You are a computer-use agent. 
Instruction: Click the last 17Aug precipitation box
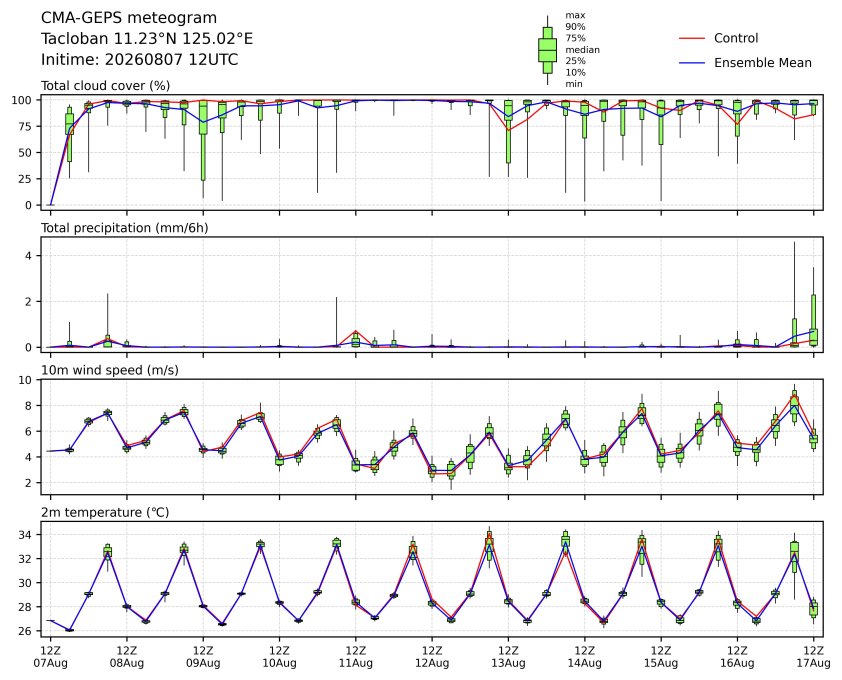(x=814, y=320)
